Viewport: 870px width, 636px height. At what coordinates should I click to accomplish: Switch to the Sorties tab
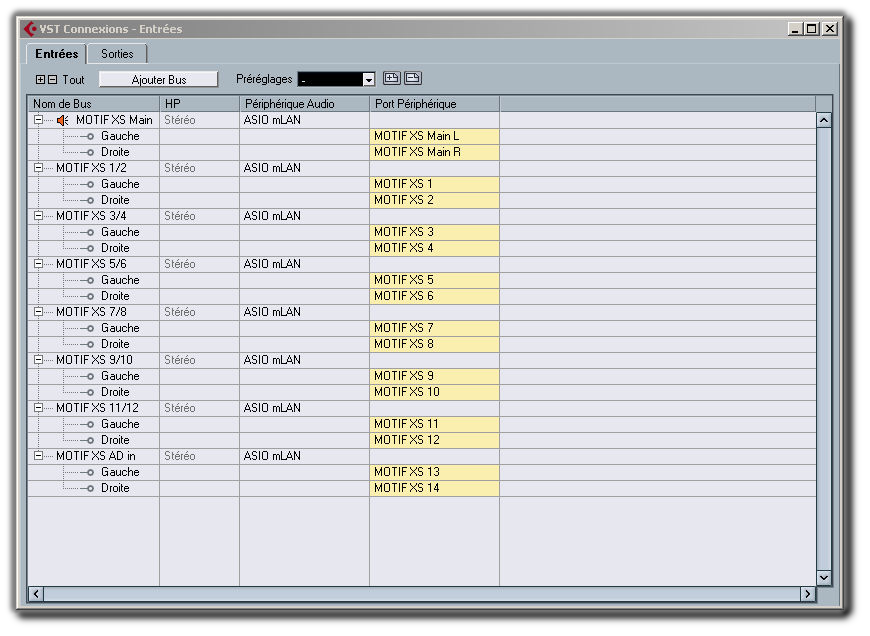117,54
